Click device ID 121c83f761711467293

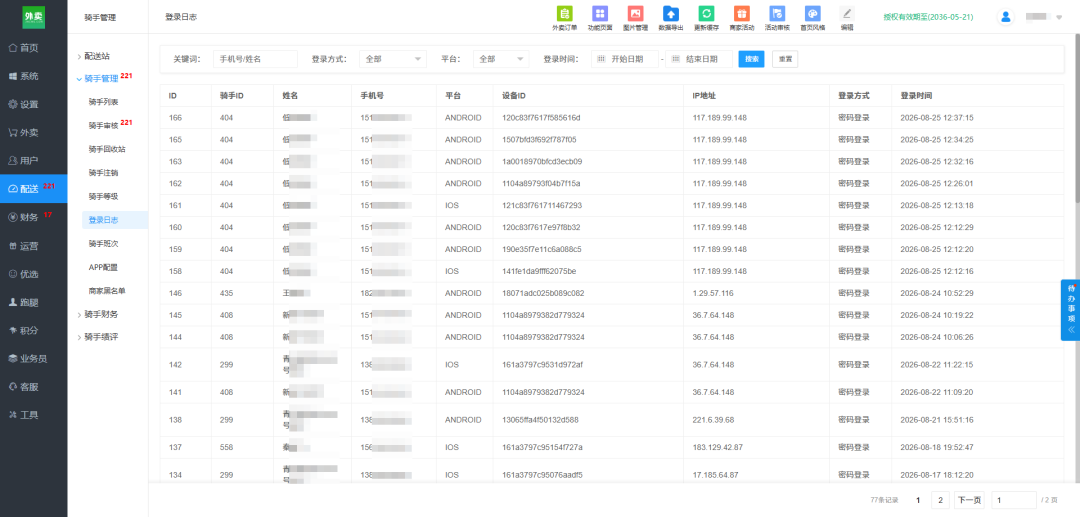(x=542, y=205)
